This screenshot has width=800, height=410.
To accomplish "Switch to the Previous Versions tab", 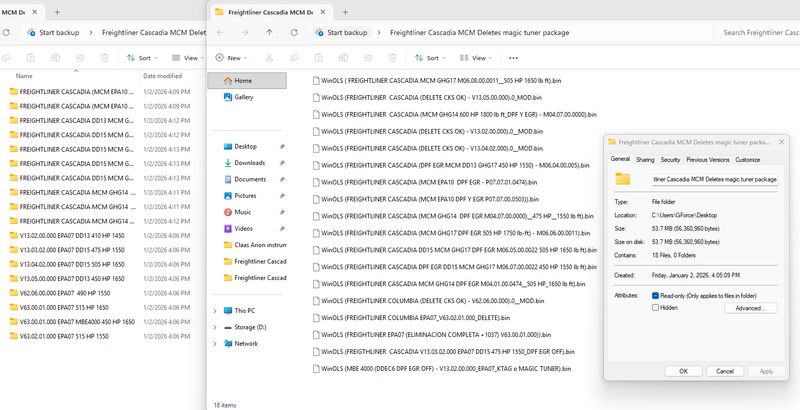I will tap(708, 159).
